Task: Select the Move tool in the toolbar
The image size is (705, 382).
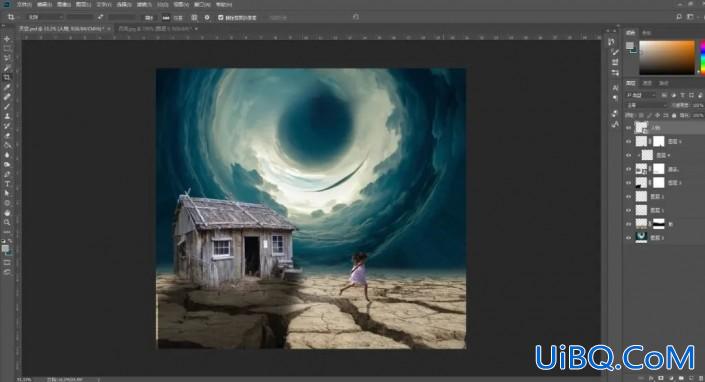Action: pos(7,39)
